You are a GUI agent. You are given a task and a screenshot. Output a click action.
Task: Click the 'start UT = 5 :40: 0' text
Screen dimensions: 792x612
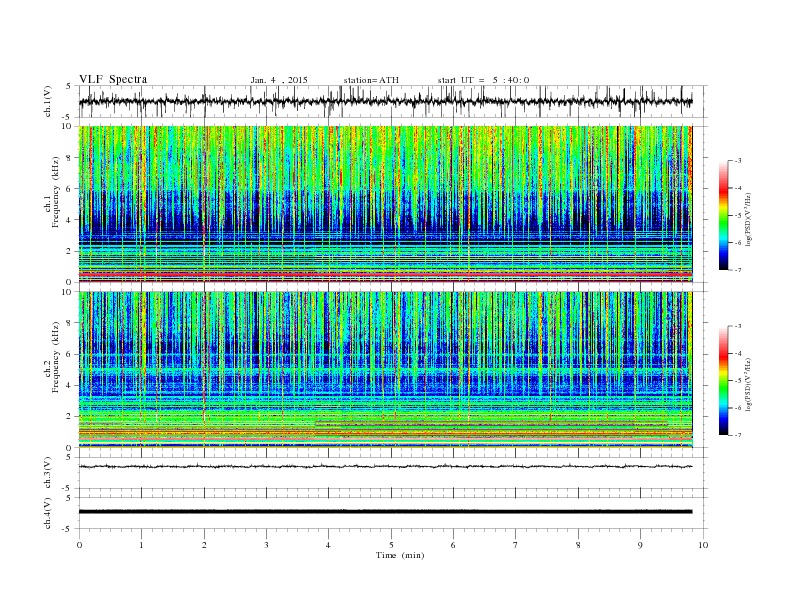pyautogui.click(x=483, y=80)
